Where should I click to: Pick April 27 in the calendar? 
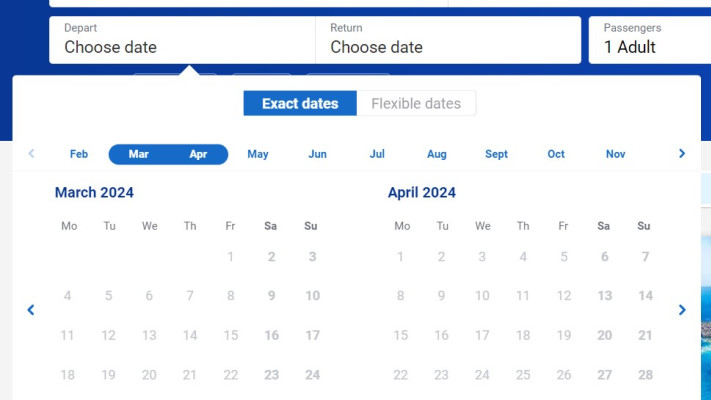tap(604, 375)
